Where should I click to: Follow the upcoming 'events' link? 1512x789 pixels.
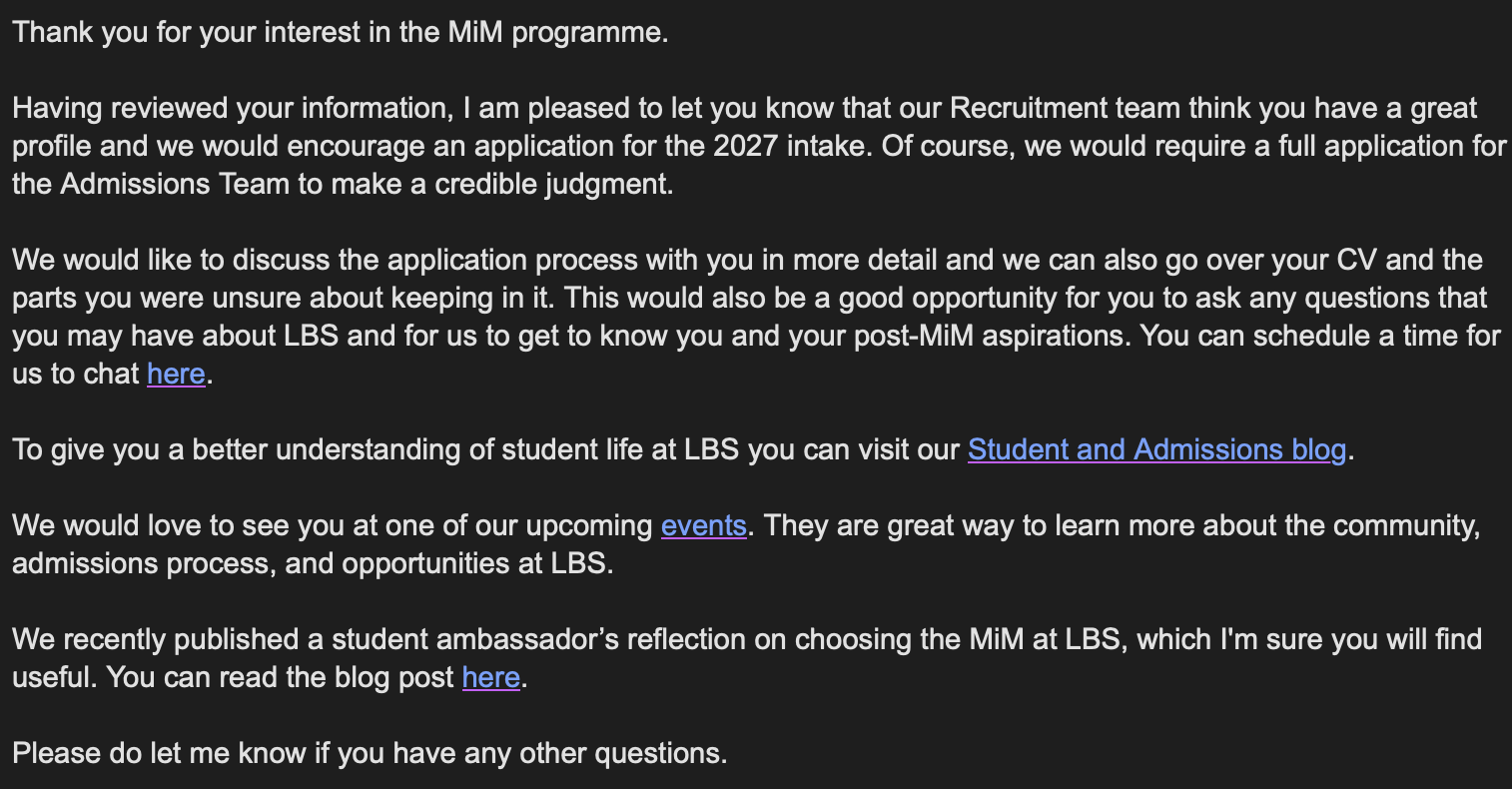pyautogui.click(x=703, y=525)
